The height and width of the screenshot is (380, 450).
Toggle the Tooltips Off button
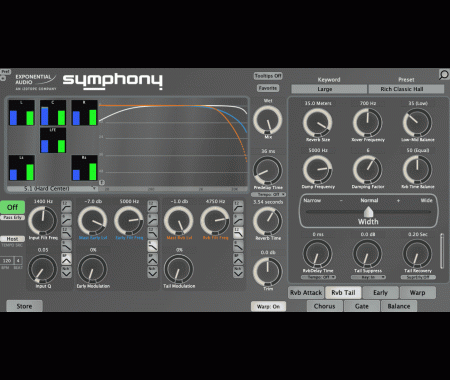click(268, 76)
